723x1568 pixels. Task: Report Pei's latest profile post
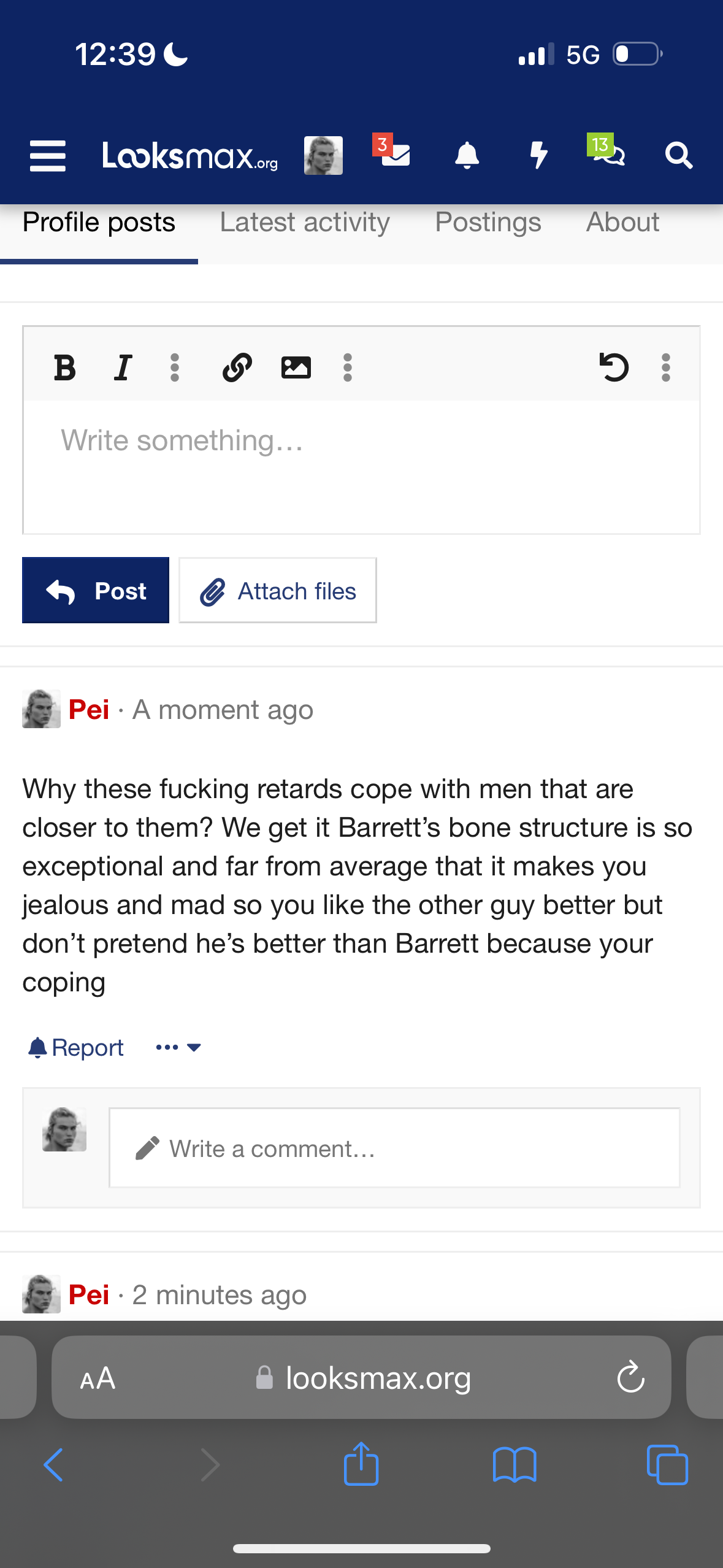pyautogui.click(x=76, y=1047)
